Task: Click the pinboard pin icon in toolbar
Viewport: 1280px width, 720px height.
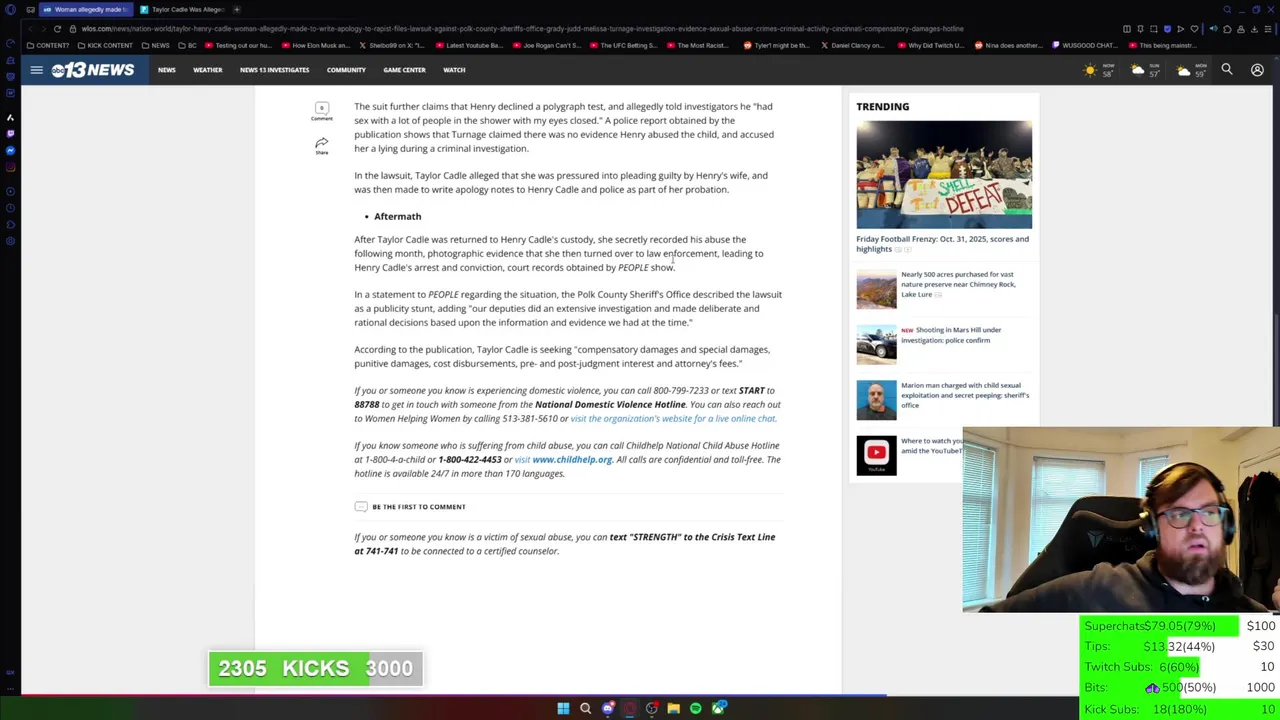Action: click(1140, 28)
